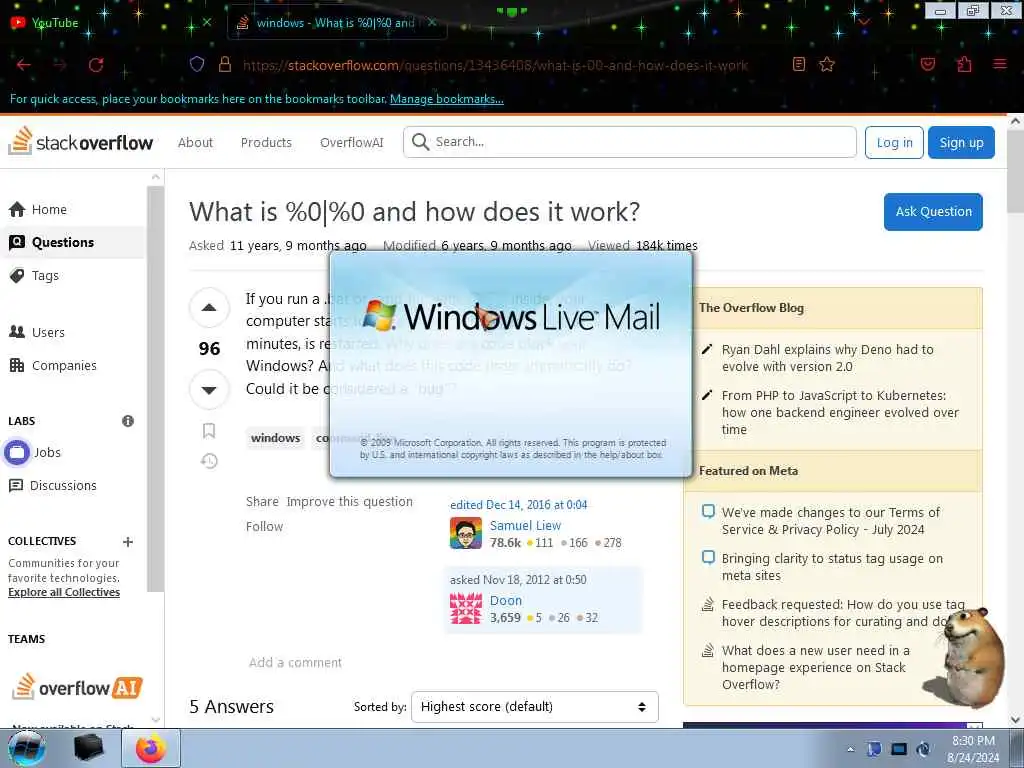This screenshot has height=768, width=1024.
Task: Open Questions in the sidebar
Action: pos(63,242)
